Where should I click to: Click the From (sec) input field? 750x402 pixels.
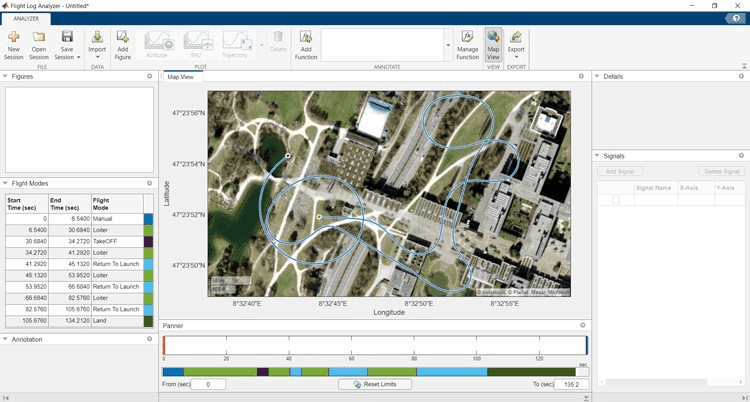pos(207,384)
